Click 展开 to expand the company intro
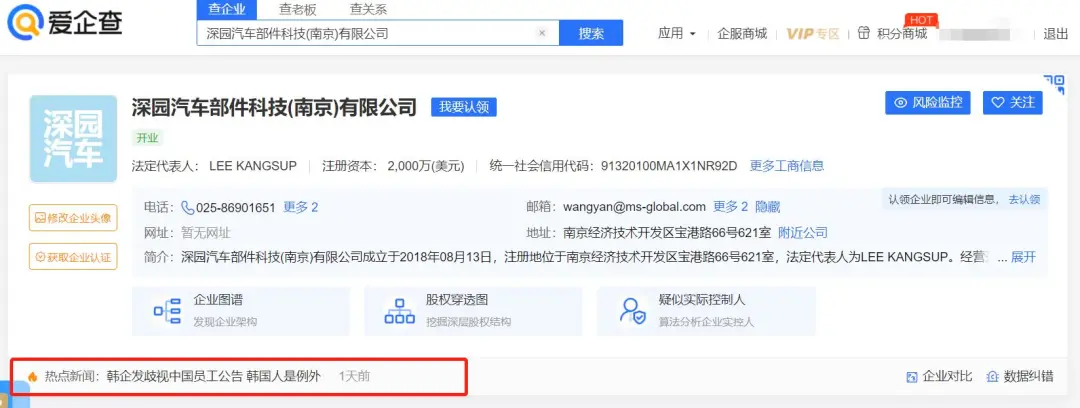This screenshot has height=408, width=1080. pos(1023,257)
